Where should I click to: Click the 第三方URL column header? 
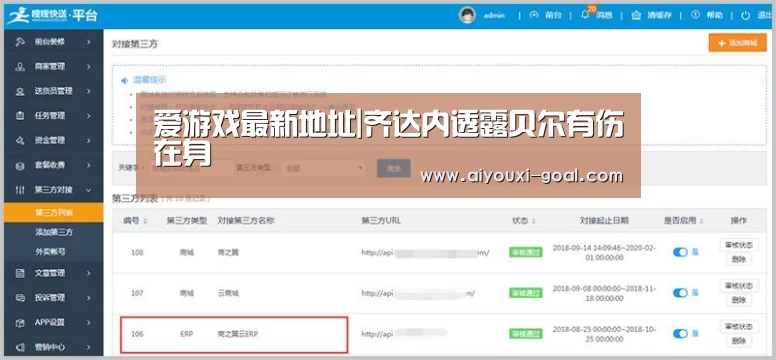tap(381, 221)
